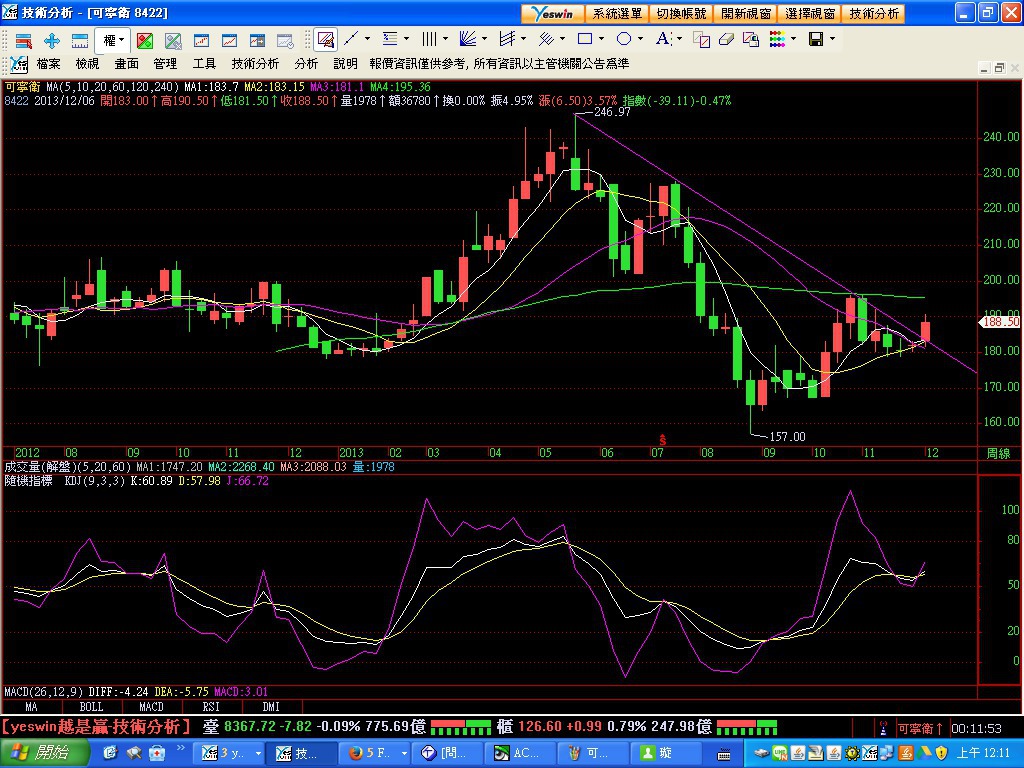This screenshot has width=1024, height=768.
Task: Open the Windows 開始 start button
Action: point(44,753)
